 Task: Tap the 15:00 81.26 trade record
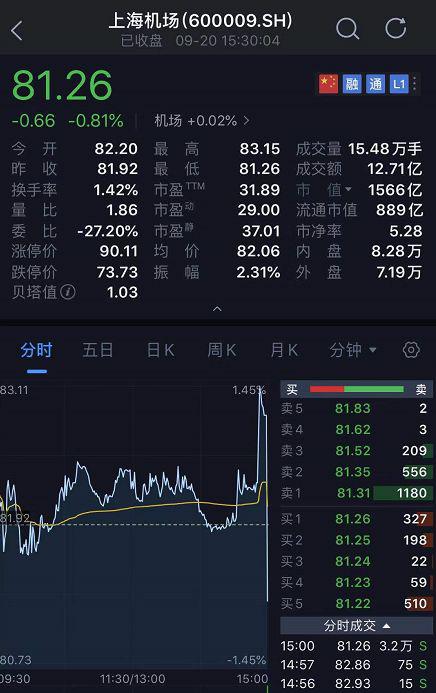coord(356,646)
